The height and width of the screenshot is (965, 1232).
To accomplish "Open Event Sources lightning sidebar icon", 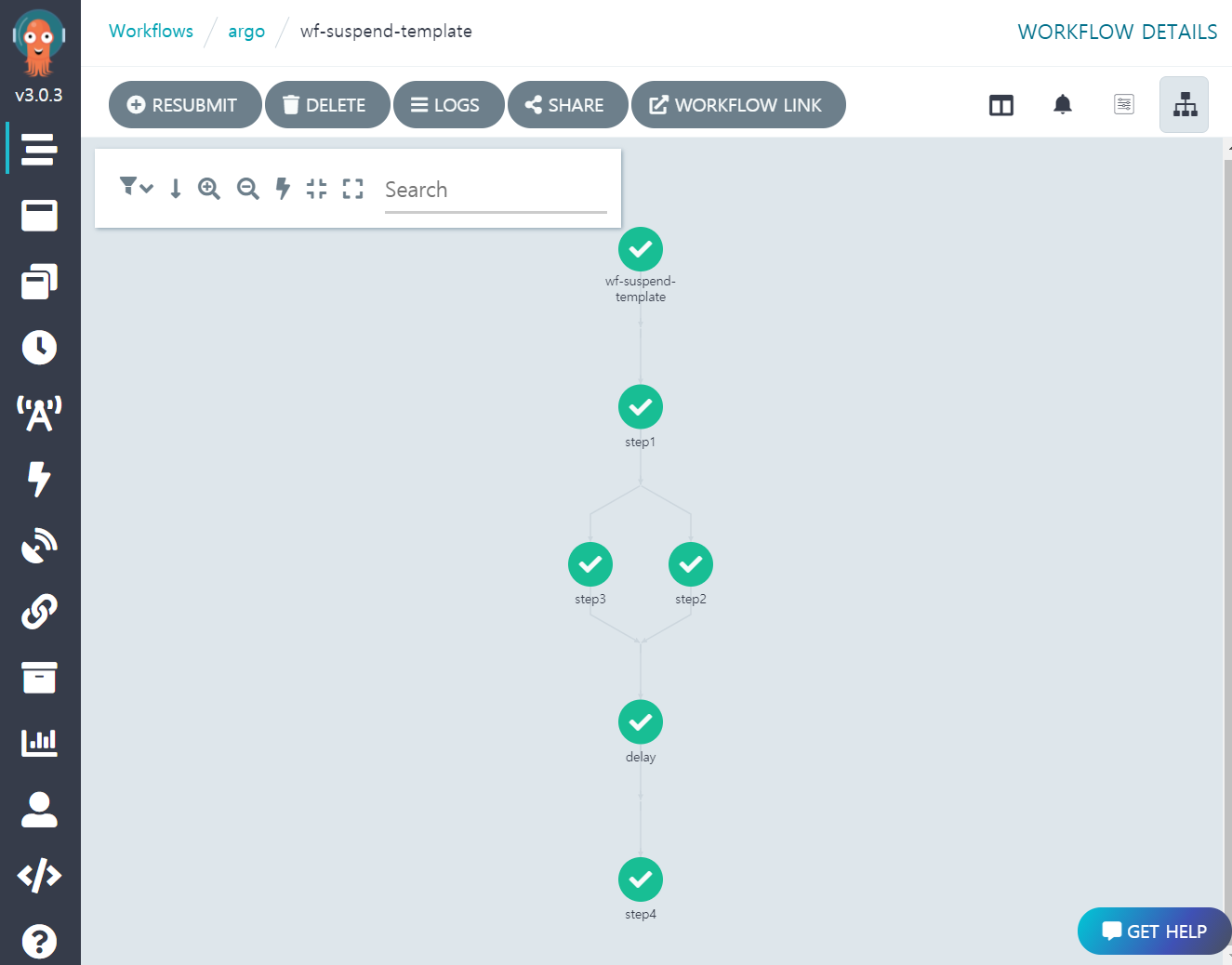I will tap(39, 479).
